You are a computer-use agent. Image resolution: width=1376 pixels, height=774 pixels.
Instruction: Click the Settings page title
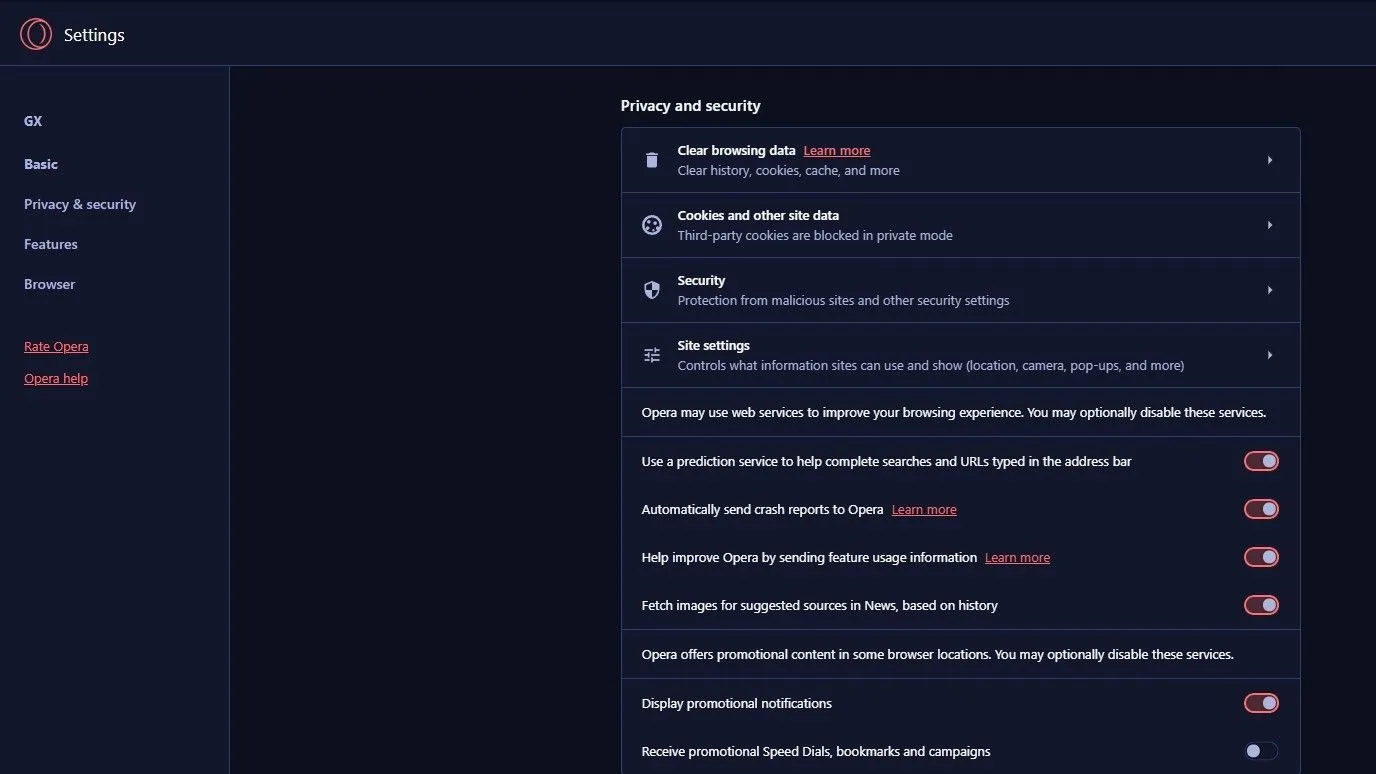(x=94, y=35)
